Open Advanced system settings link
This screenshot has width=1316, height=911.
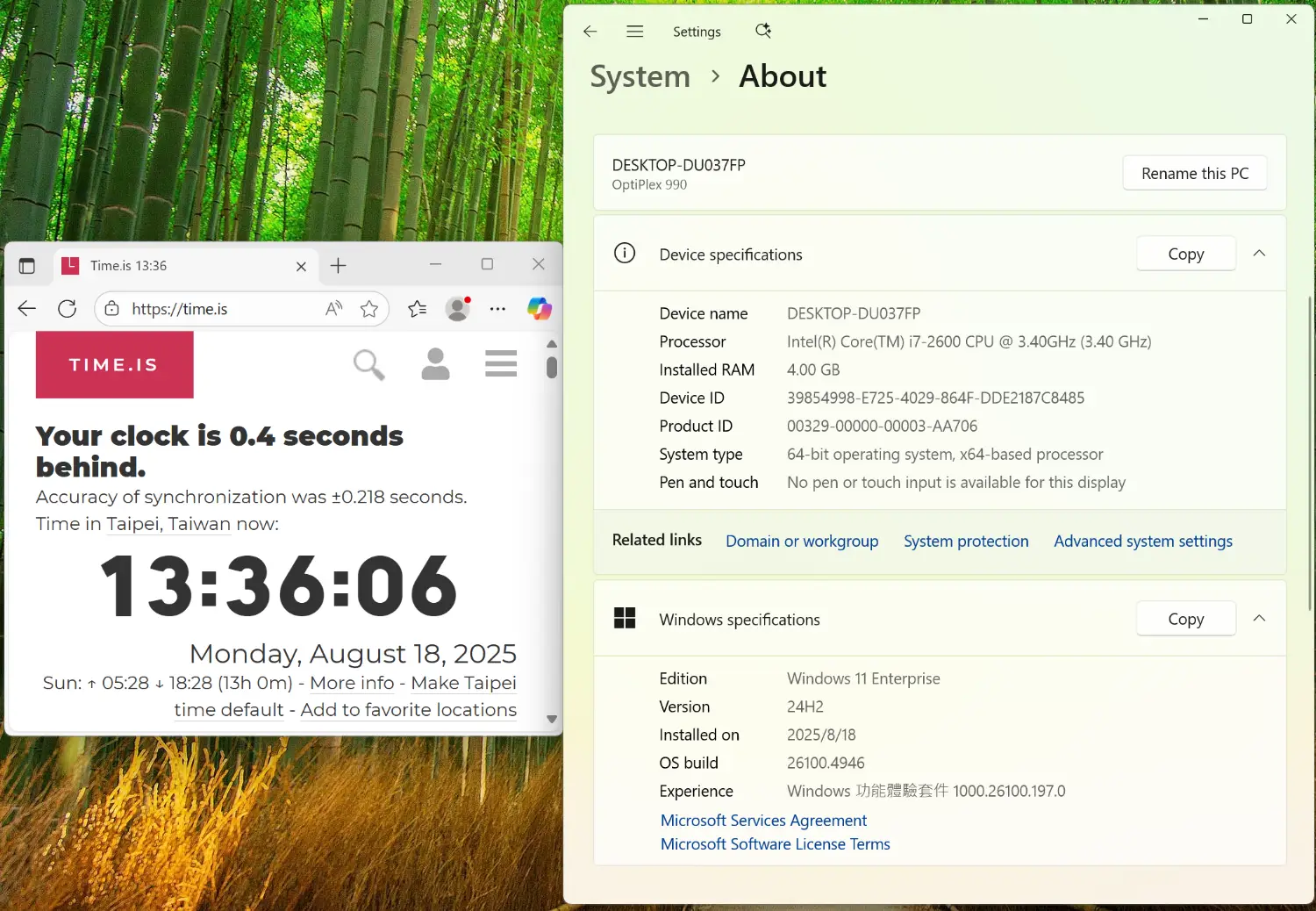pyautogui.click(x=1143, y=541)
